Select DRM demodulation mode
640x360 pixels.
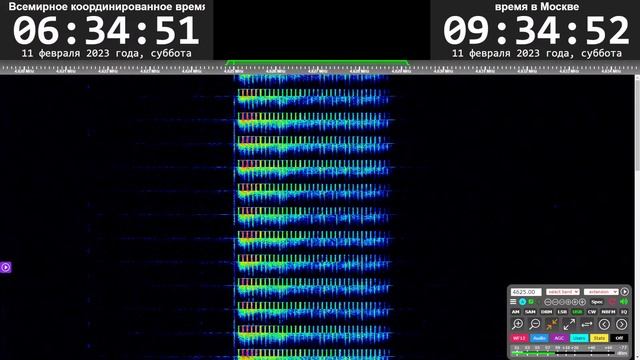tap(547, 312)
